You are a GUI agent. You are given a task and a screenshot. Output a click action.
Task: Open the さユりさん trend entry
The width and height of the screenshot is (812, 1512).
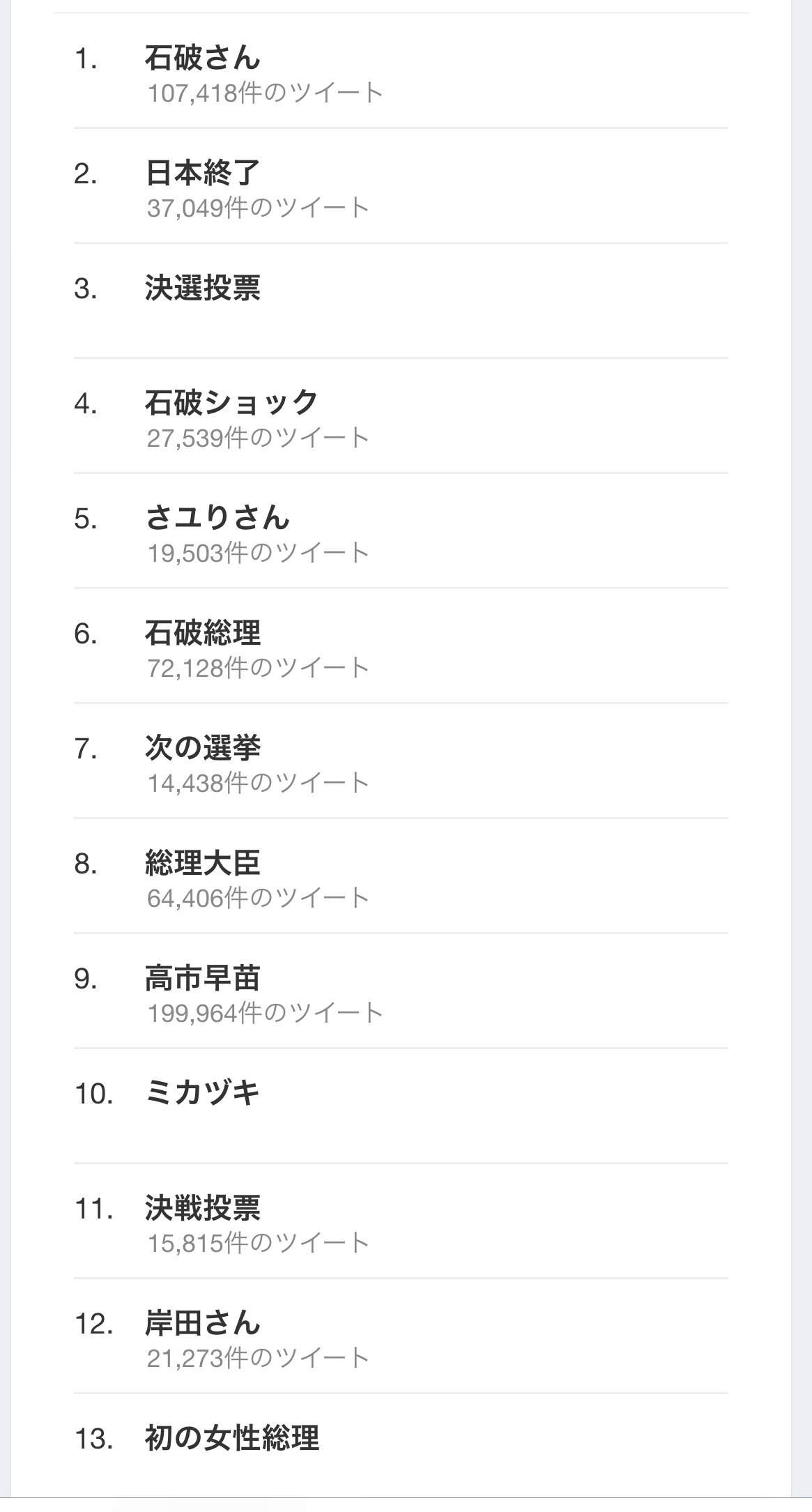click(217, 518)
